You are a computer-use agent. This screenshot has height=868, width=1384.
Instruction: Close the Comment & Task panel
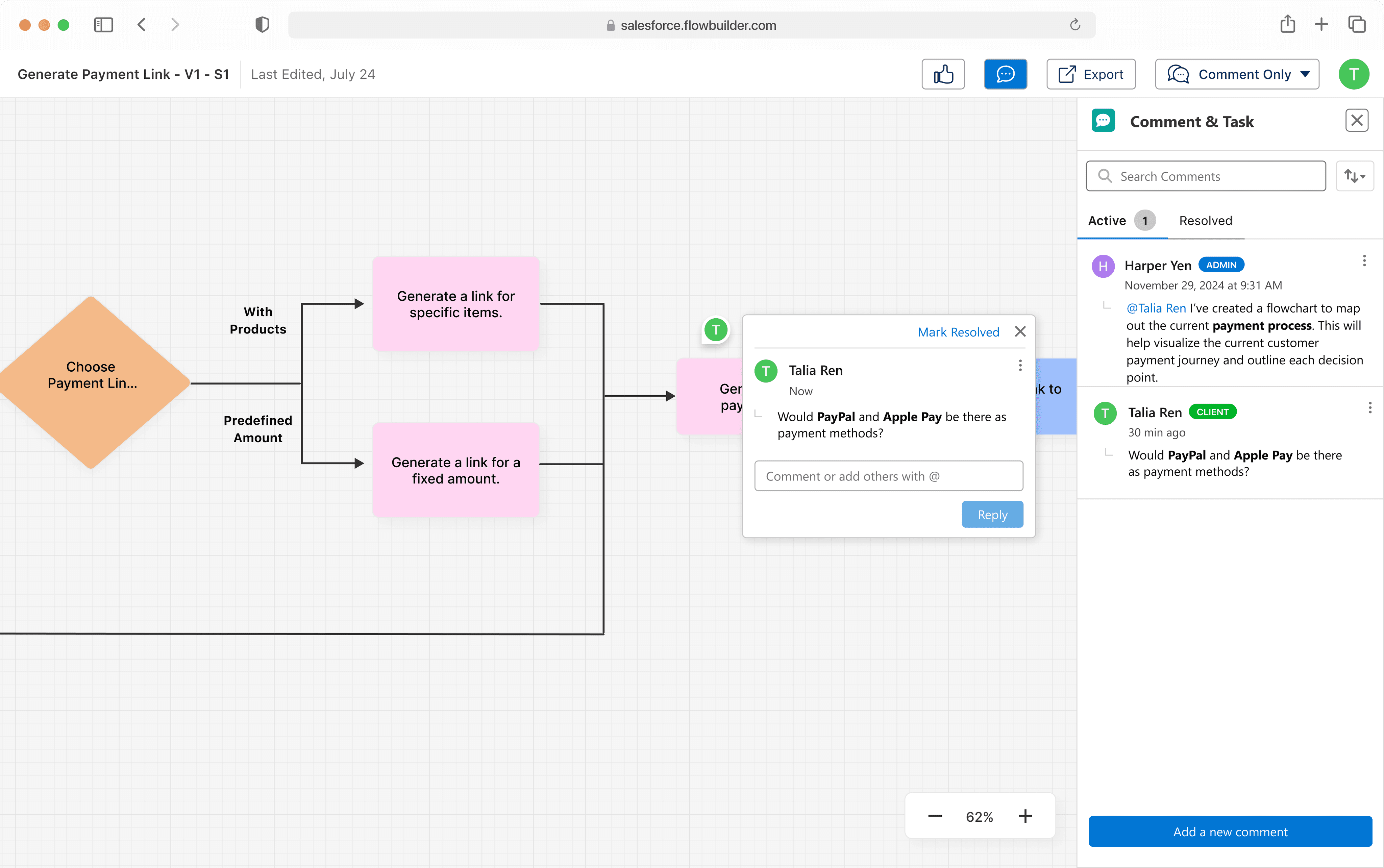pyautogui.click(x=1356, y=121)
